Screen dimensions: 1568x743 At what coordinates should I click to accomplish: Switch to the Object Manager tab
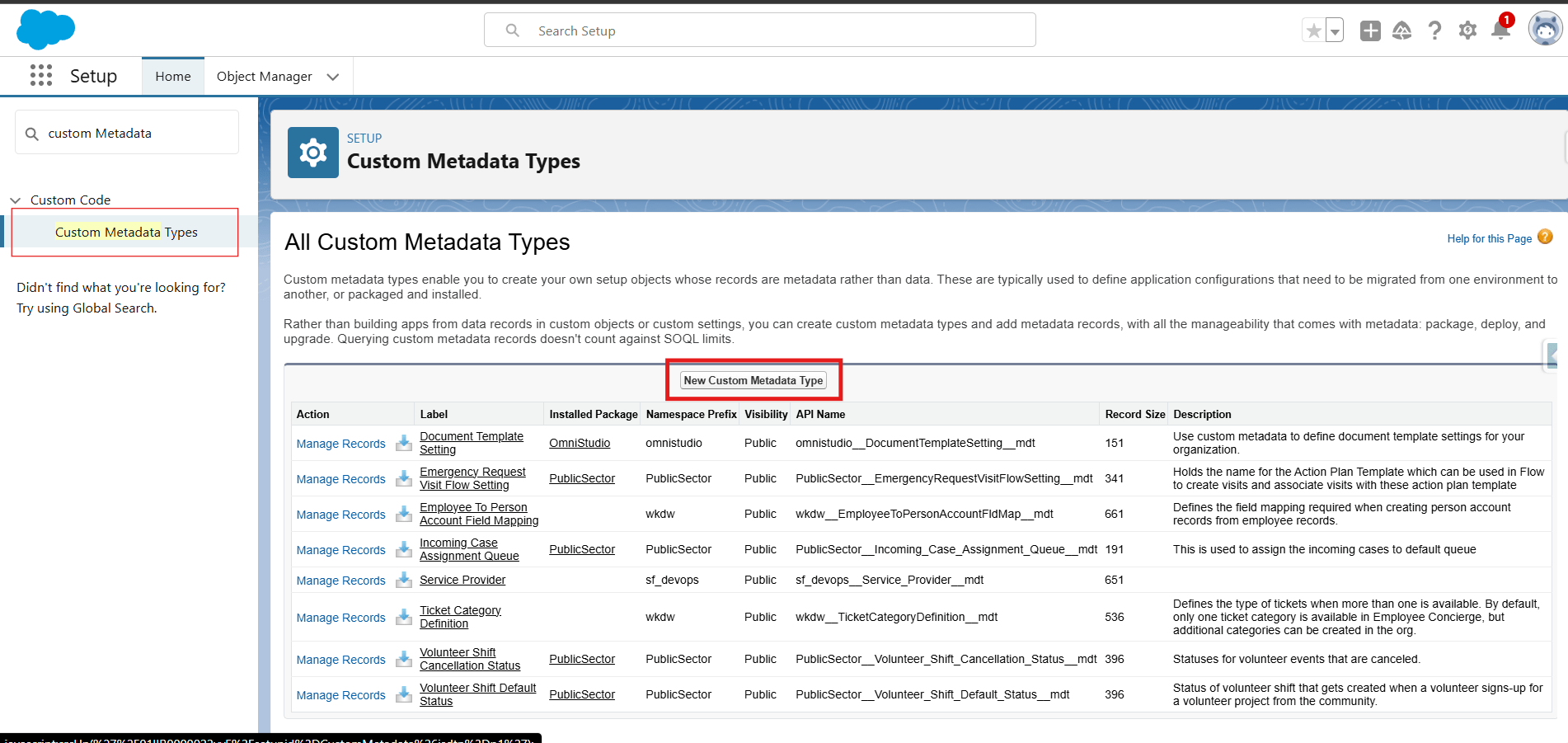(264, 76)
